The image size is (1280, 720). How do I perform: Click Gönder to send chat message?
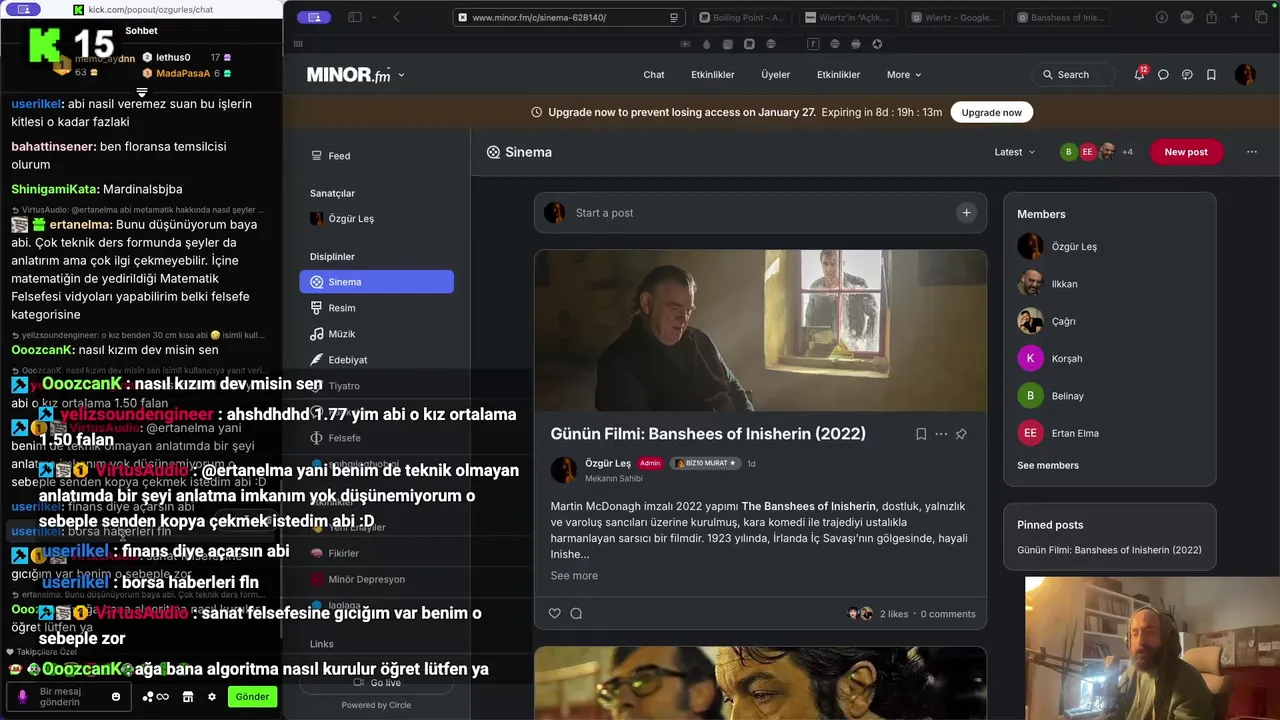(252, 697)
